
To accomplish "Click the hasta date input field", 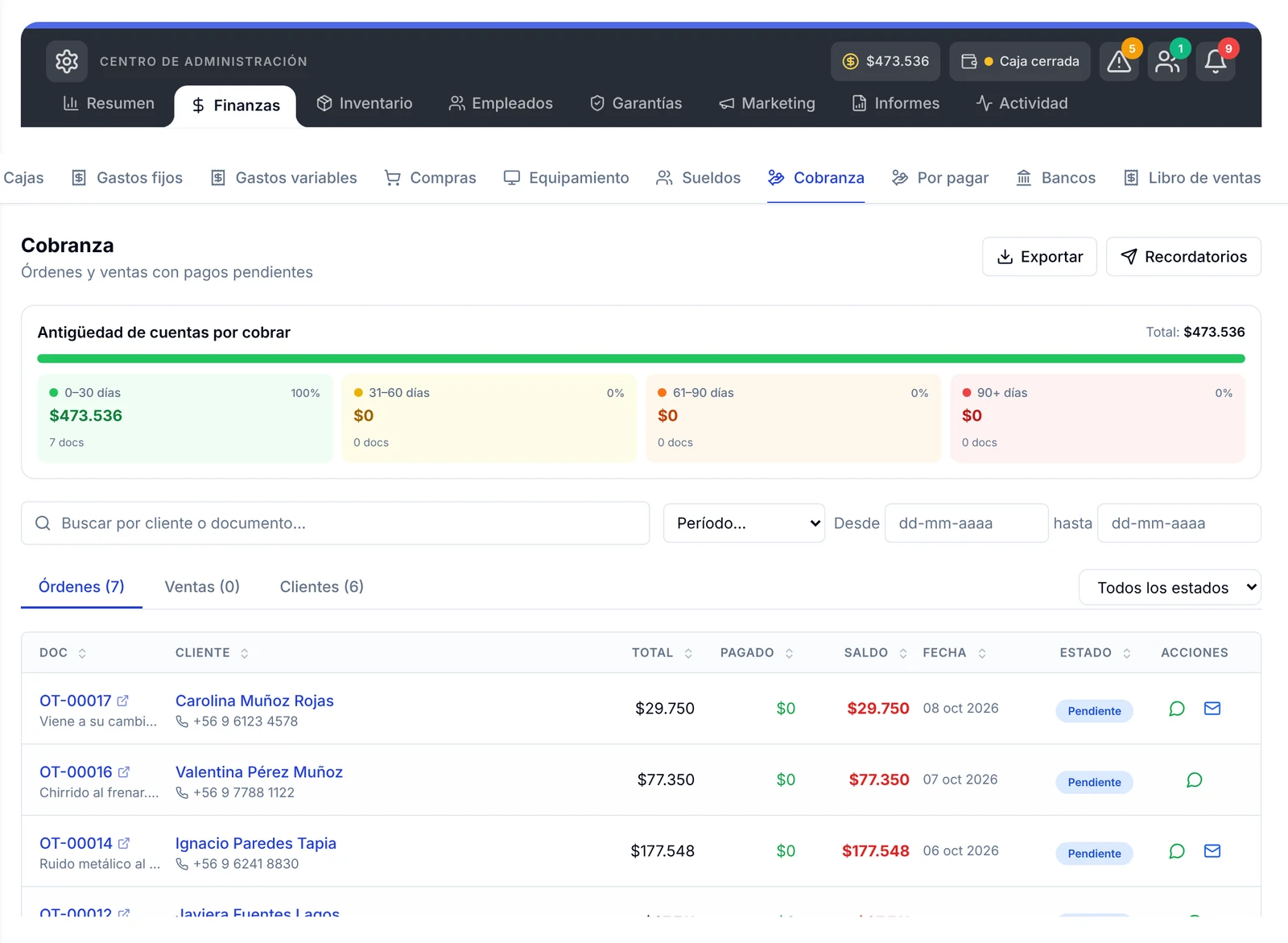I will pos(1179,523).
